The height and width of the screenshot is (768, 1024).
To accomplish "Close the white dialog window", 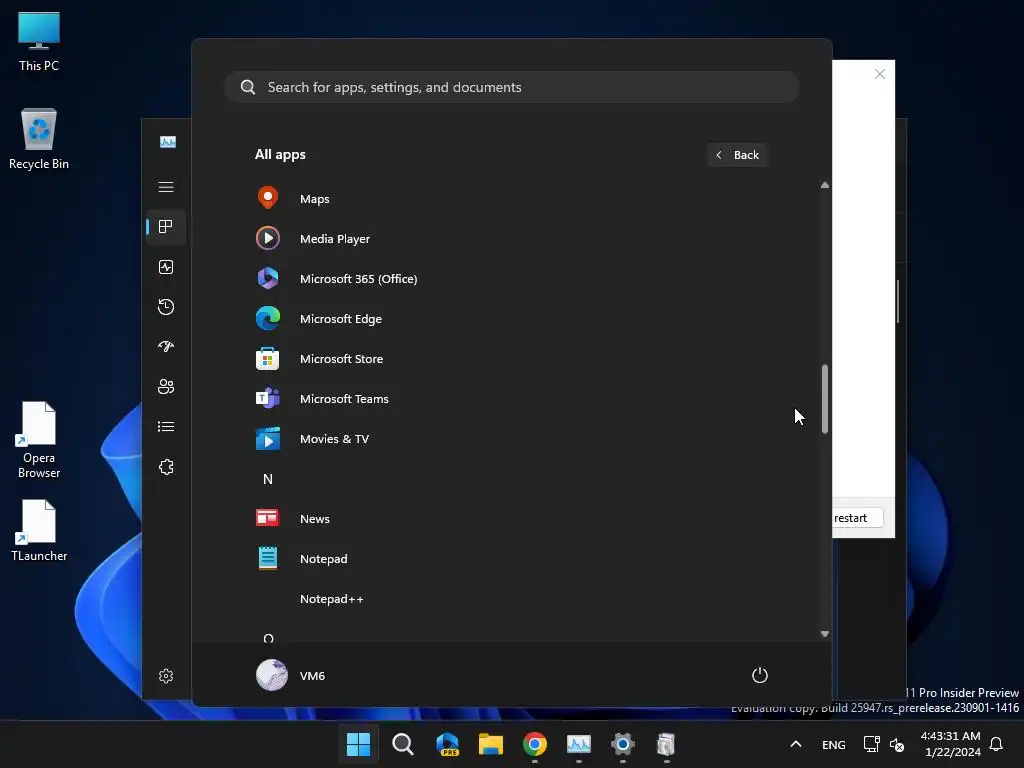I will click(880, 74).
